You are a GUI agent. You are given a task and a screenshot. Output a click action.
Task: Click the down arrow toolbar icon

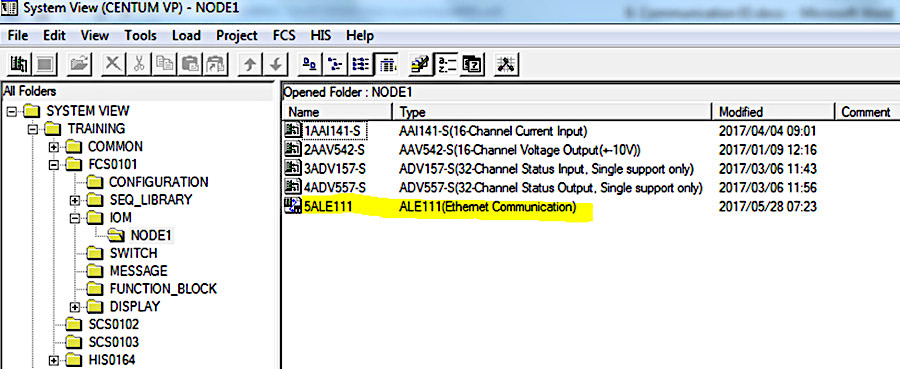click(276, 64)
